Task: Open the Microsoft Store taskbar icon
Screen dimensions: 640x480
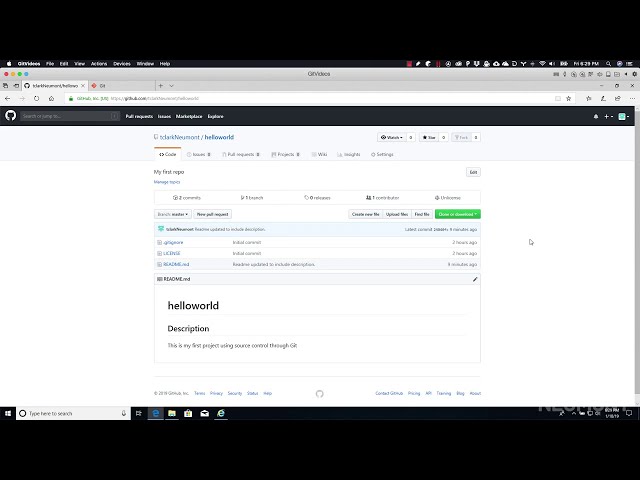Action: (188, 413)
